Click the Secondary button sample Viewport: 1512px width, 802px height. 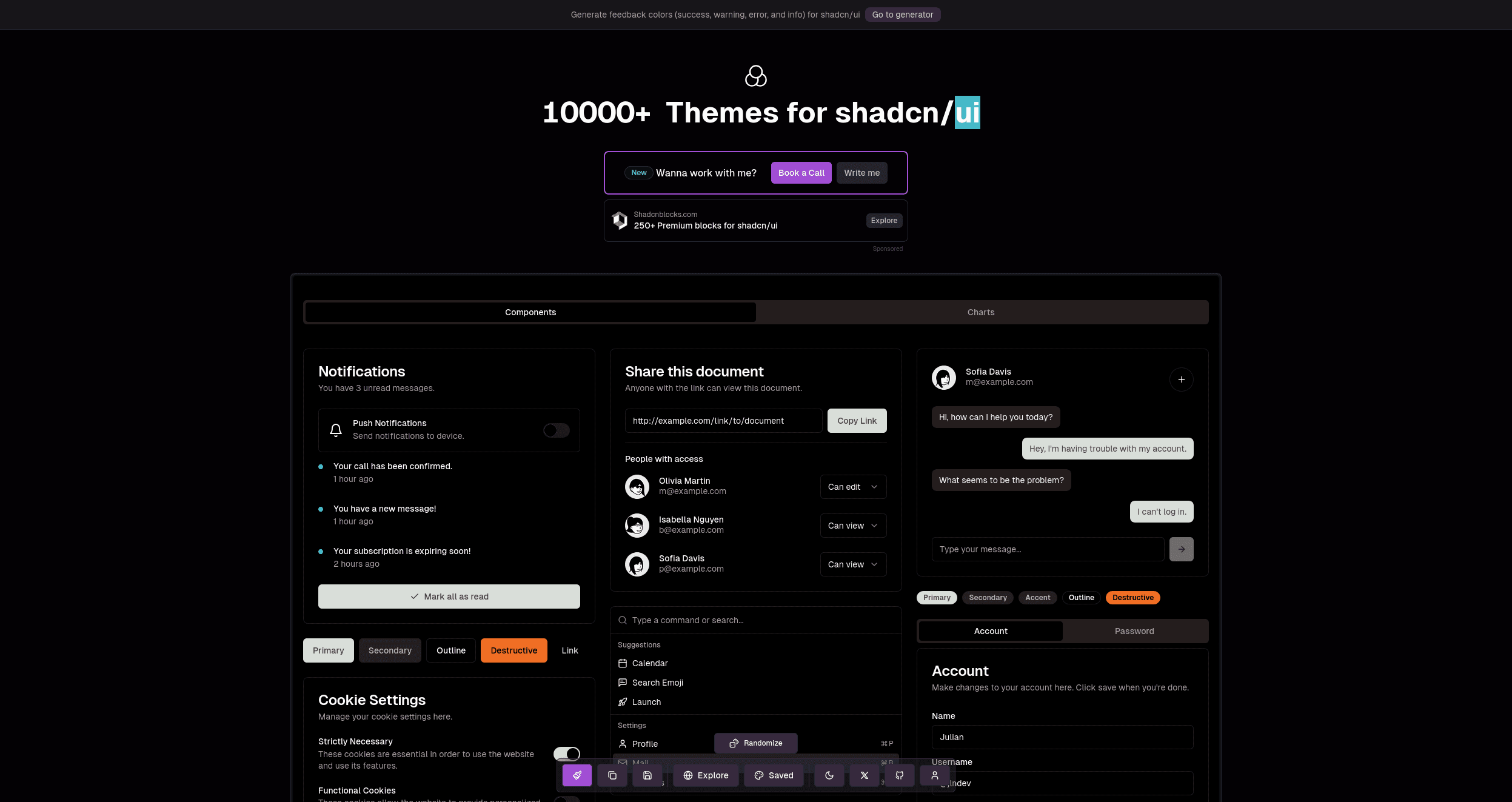click(390, 650)
